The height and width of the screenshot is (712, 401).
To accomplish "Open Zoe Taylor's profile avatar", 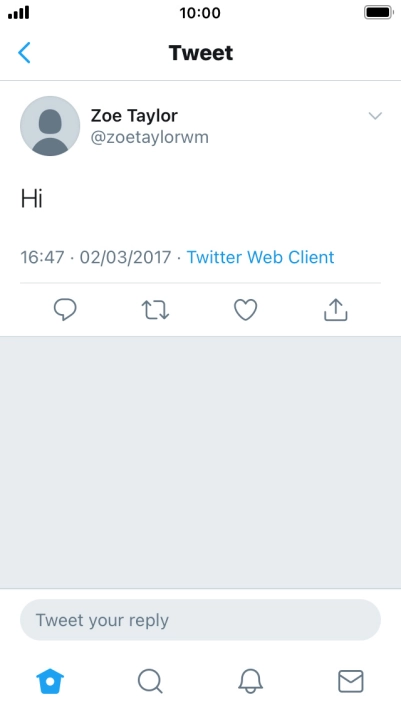I will 50,126.
